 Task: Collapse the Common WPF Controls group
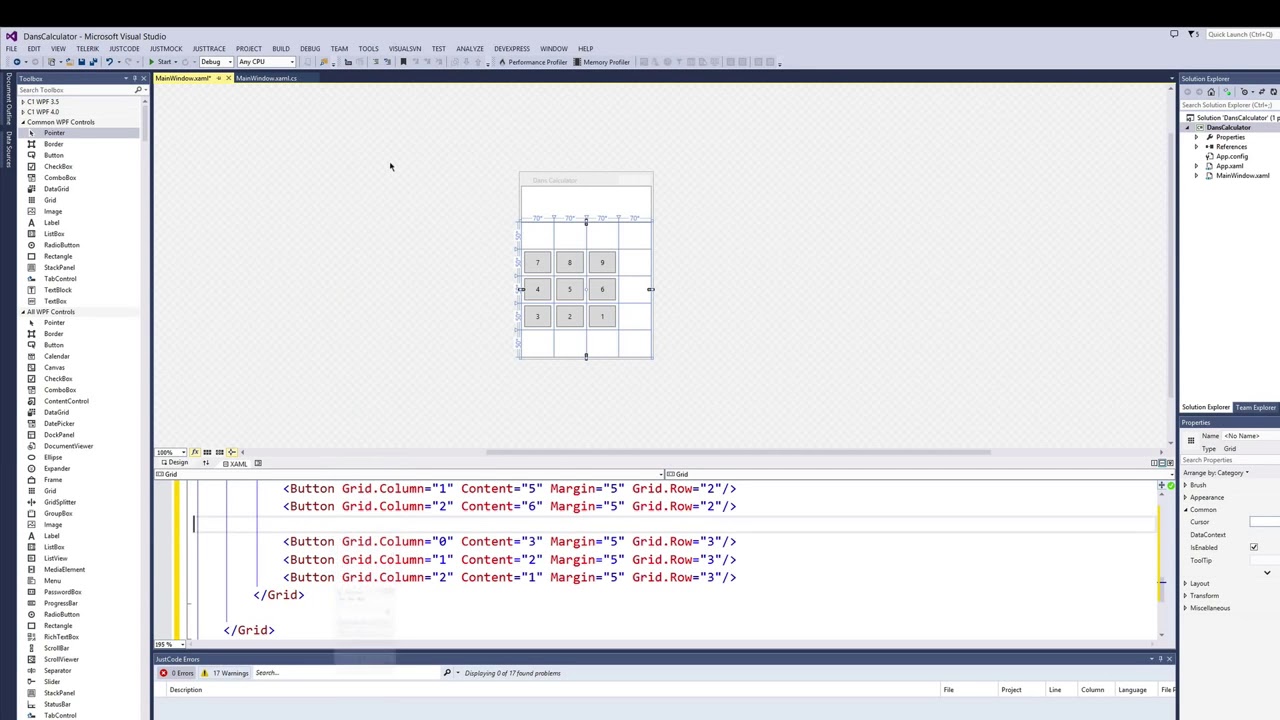pyautogui.click(x=23, y=122)
